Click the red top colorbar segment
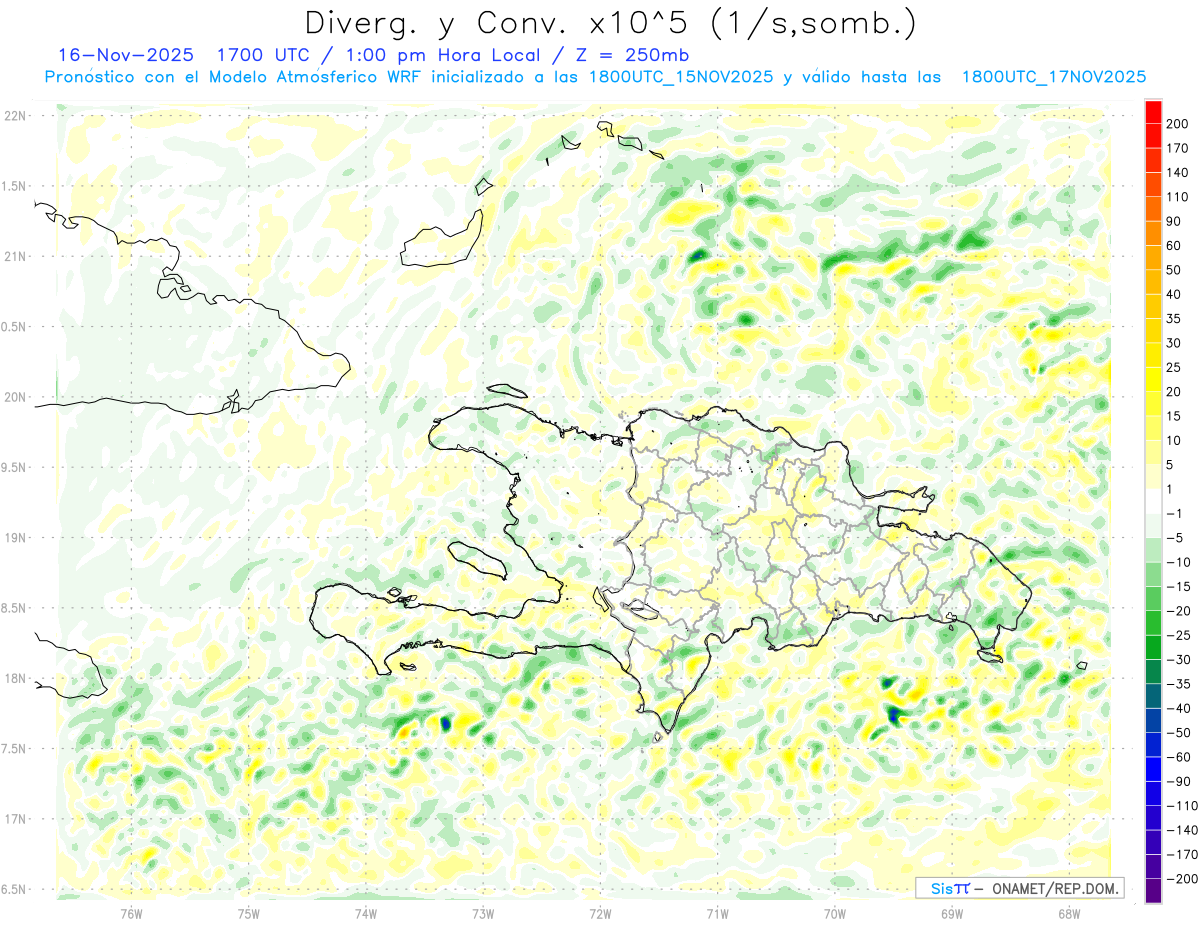Screen dimensions: 1200x927 coord(1153,112)
